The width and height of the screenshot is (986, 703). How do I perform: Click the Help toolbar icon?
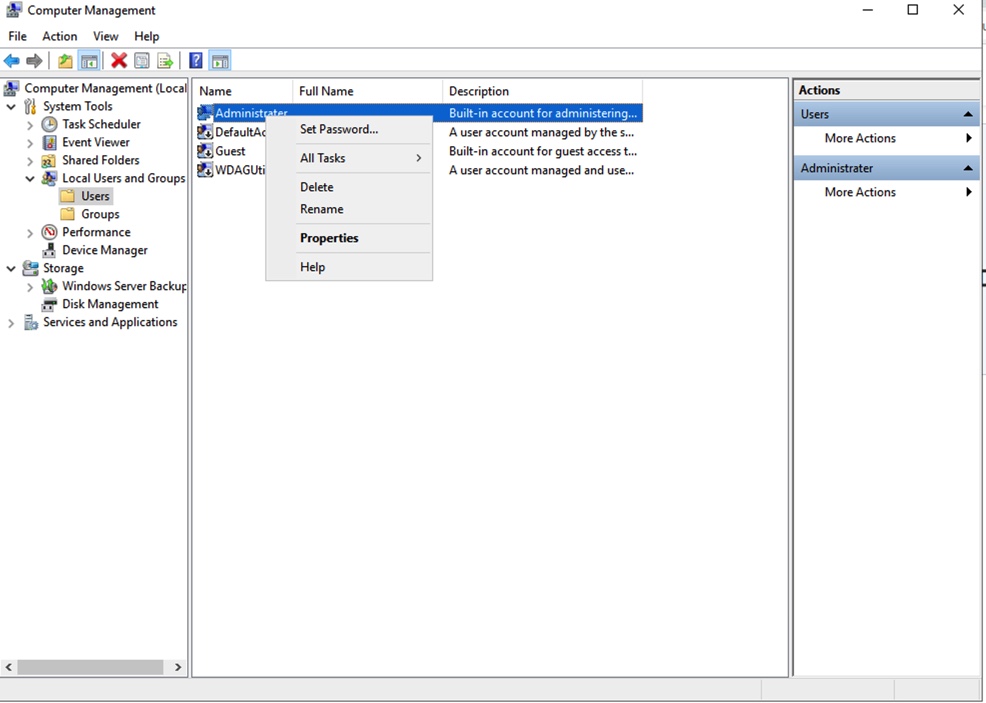195,60
